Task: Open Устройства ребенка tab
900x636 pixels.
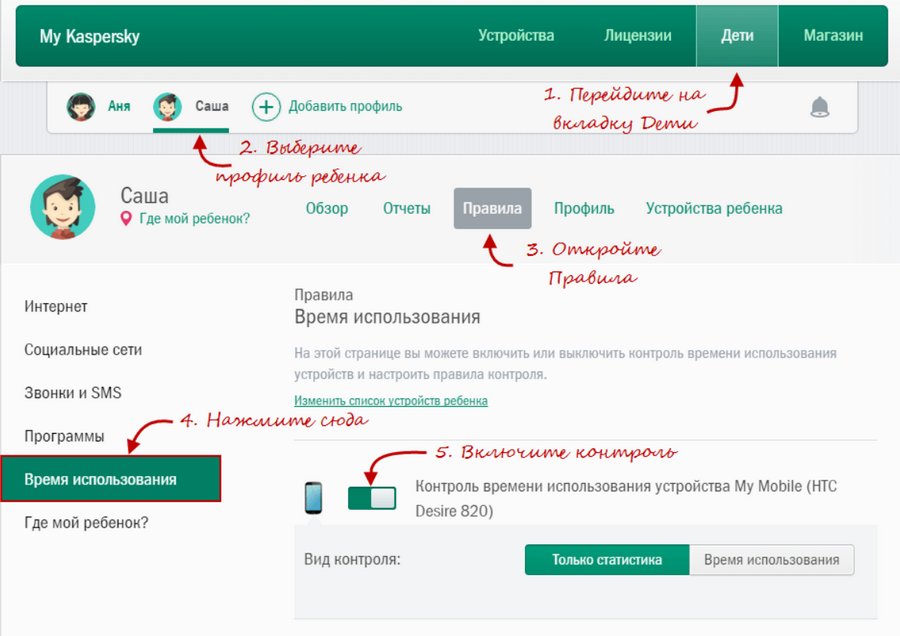Action: (x=714, y=208)
